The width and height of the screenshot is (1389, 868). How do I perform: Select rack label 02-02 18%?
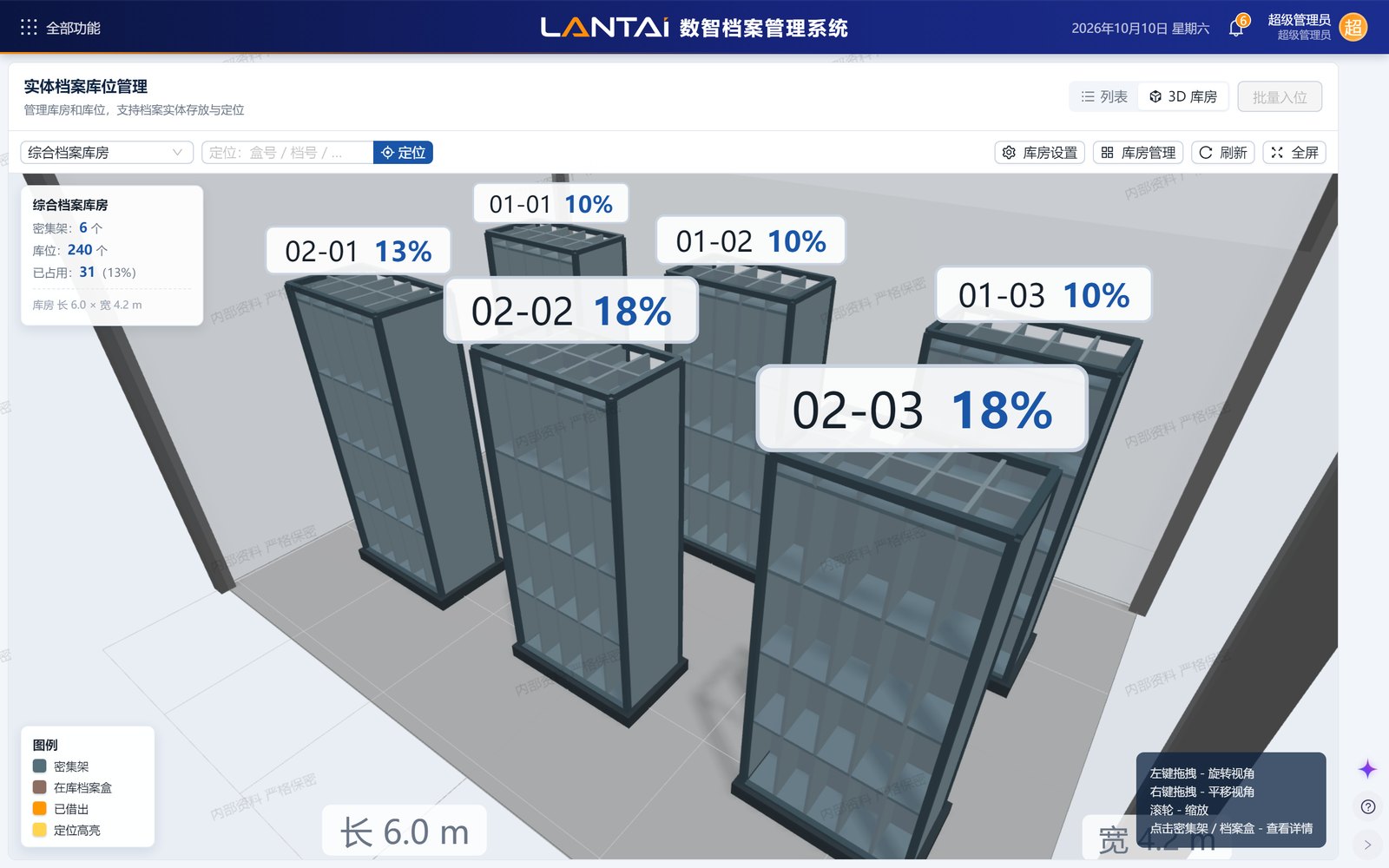click(x=571, y=311)
